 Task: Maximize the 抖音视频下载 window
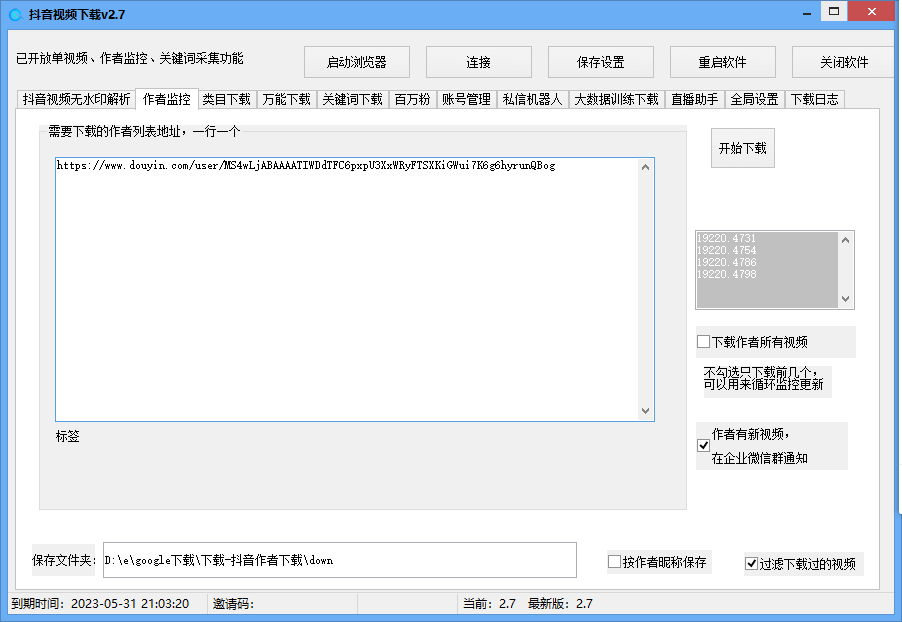pos(834,11)
